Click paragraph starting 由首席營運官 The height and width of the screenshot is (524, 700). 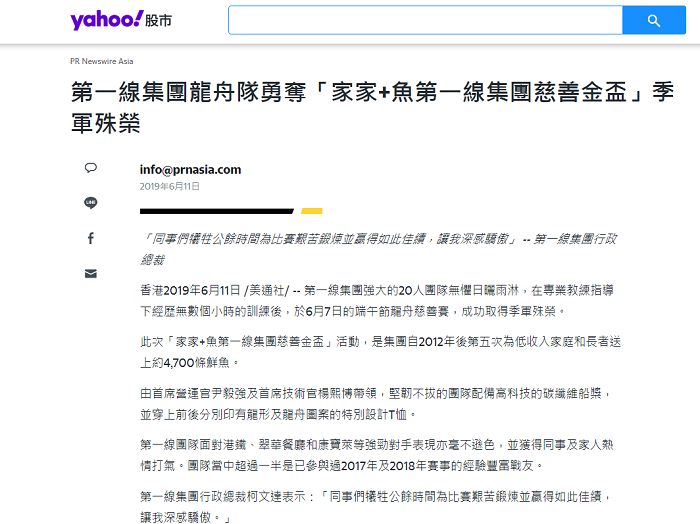coord(375,403)
